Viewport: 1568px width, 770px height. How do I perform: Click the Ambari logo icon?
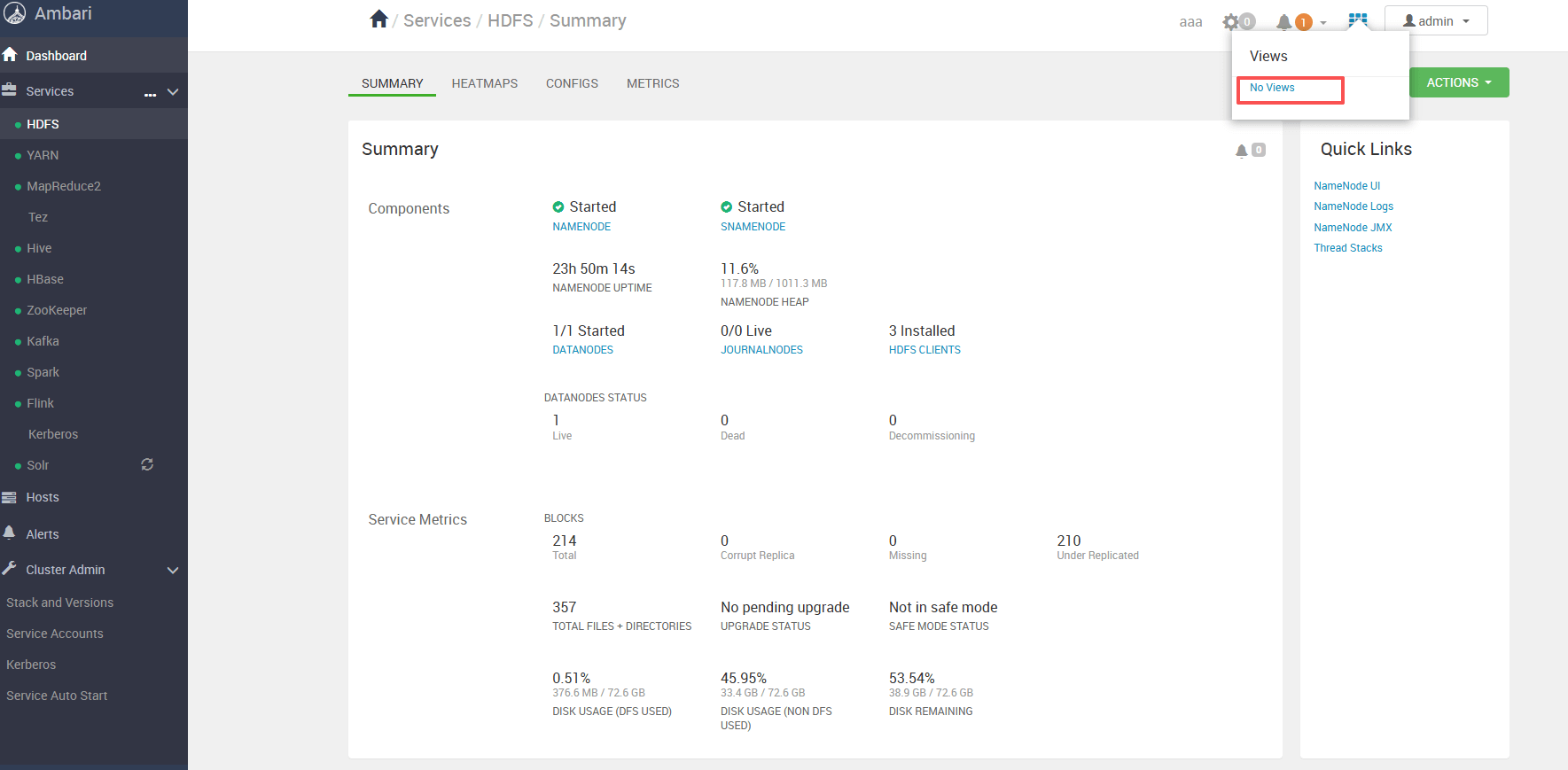click(15, 13)
